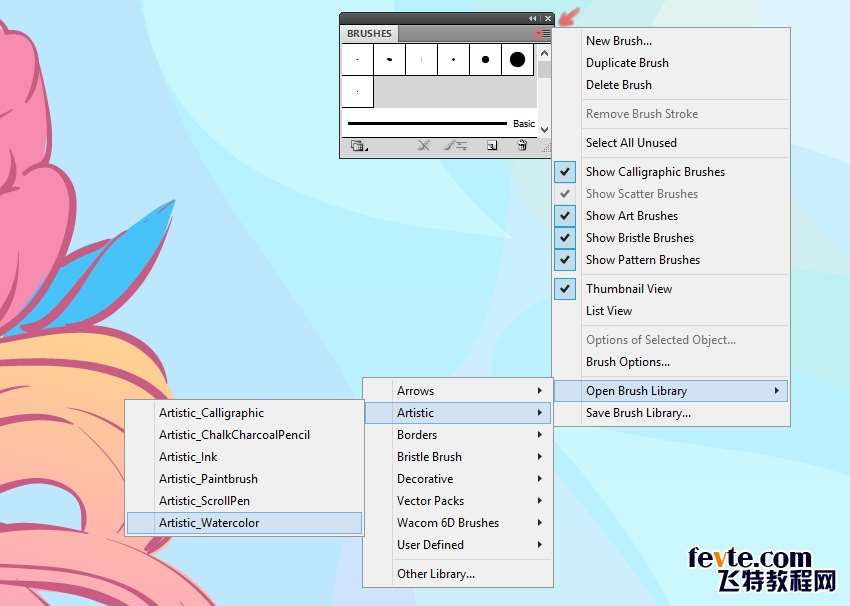This screenshot has width=850, height=606.
Task: Click the Delete Brush trash icon
Action: pos(522,146)
